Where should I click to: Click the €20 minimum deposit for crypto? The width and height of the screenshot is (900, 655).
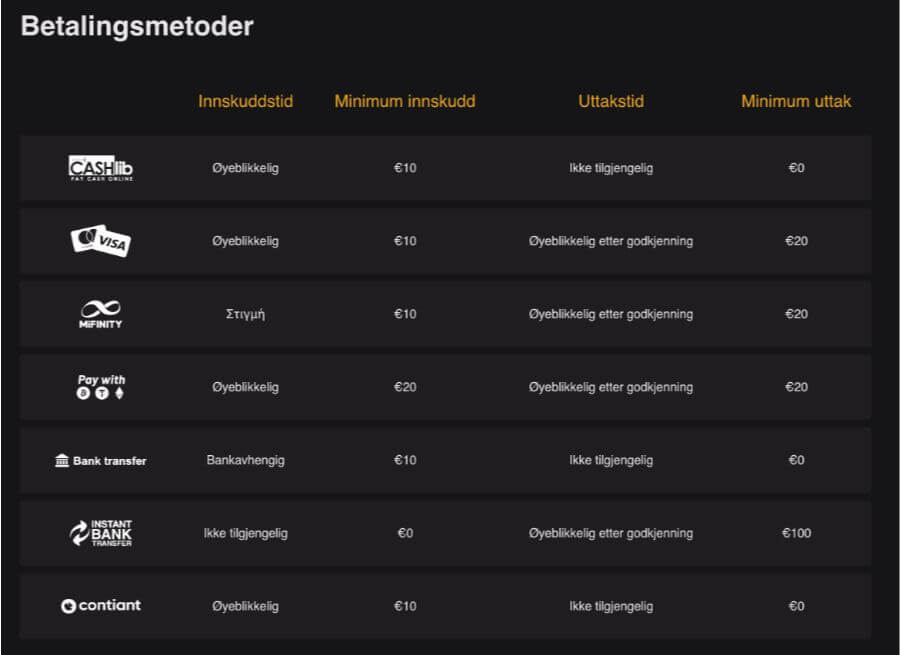point(405,387)
